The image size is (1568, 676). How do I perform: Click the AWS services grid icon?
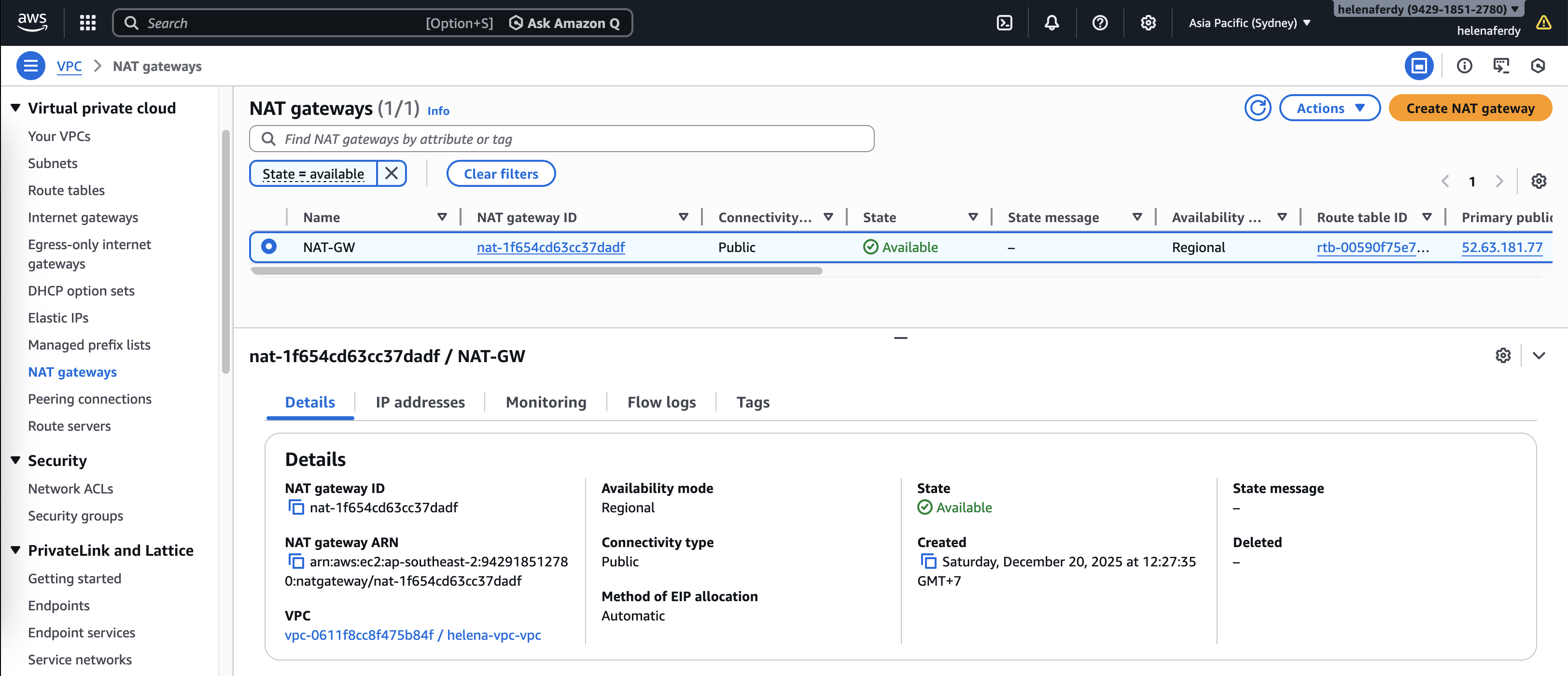click(88, 23)
